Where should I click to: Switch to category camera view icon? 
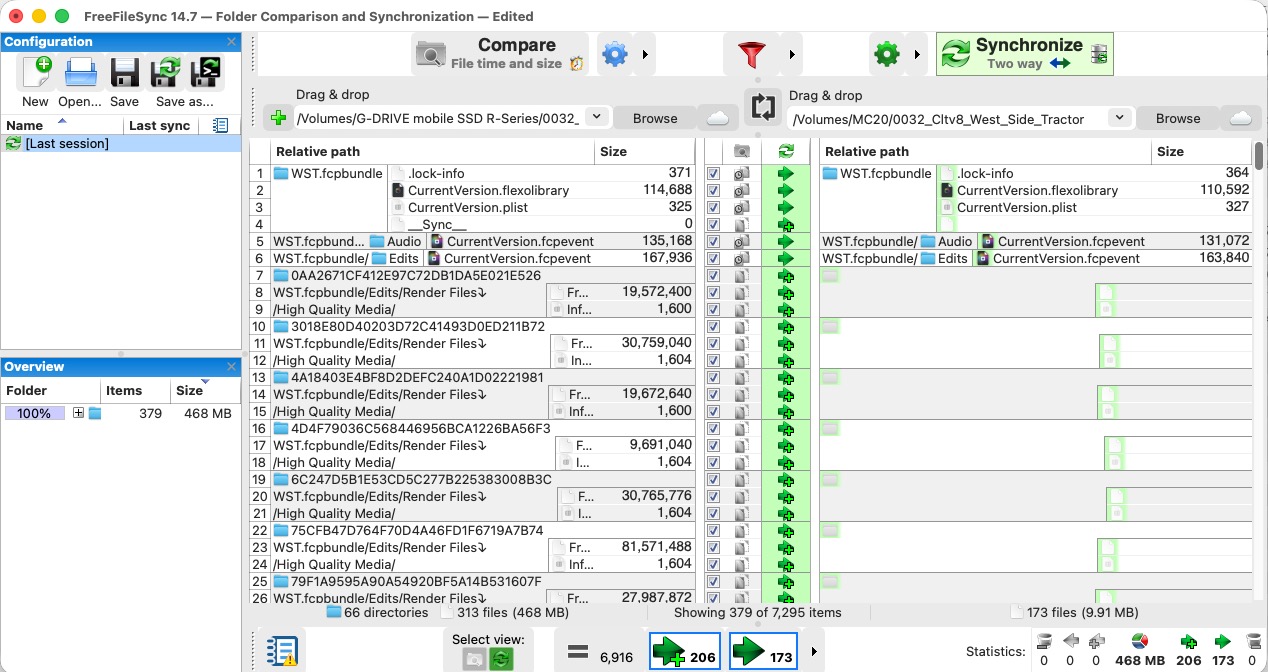tap(474, 659)
